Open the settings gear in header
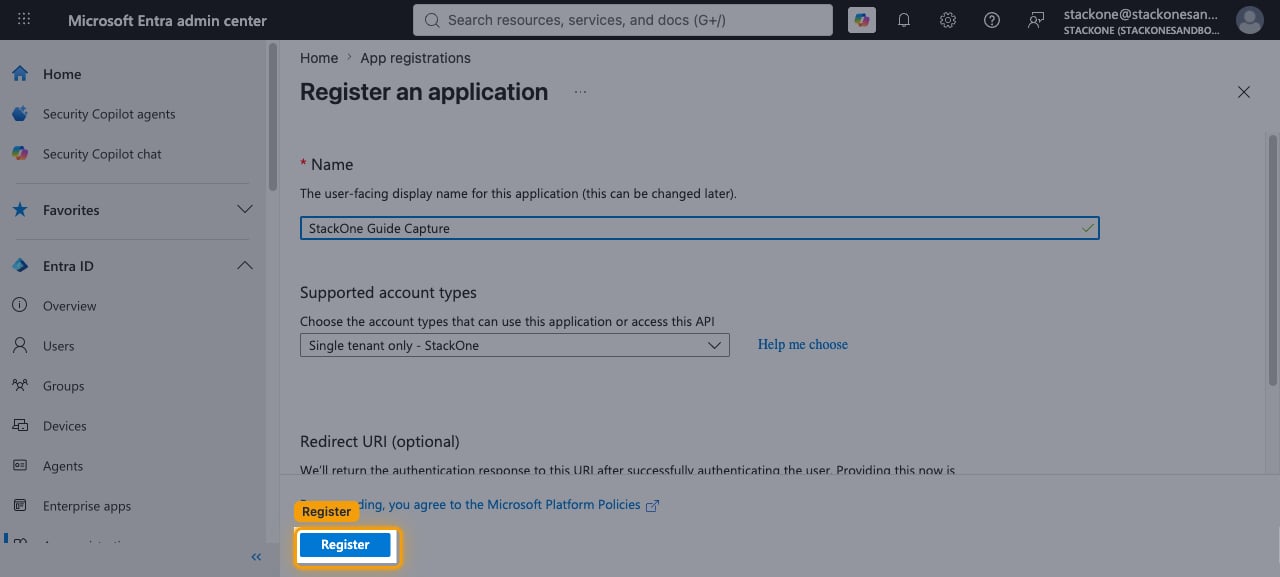 [948, 20]
